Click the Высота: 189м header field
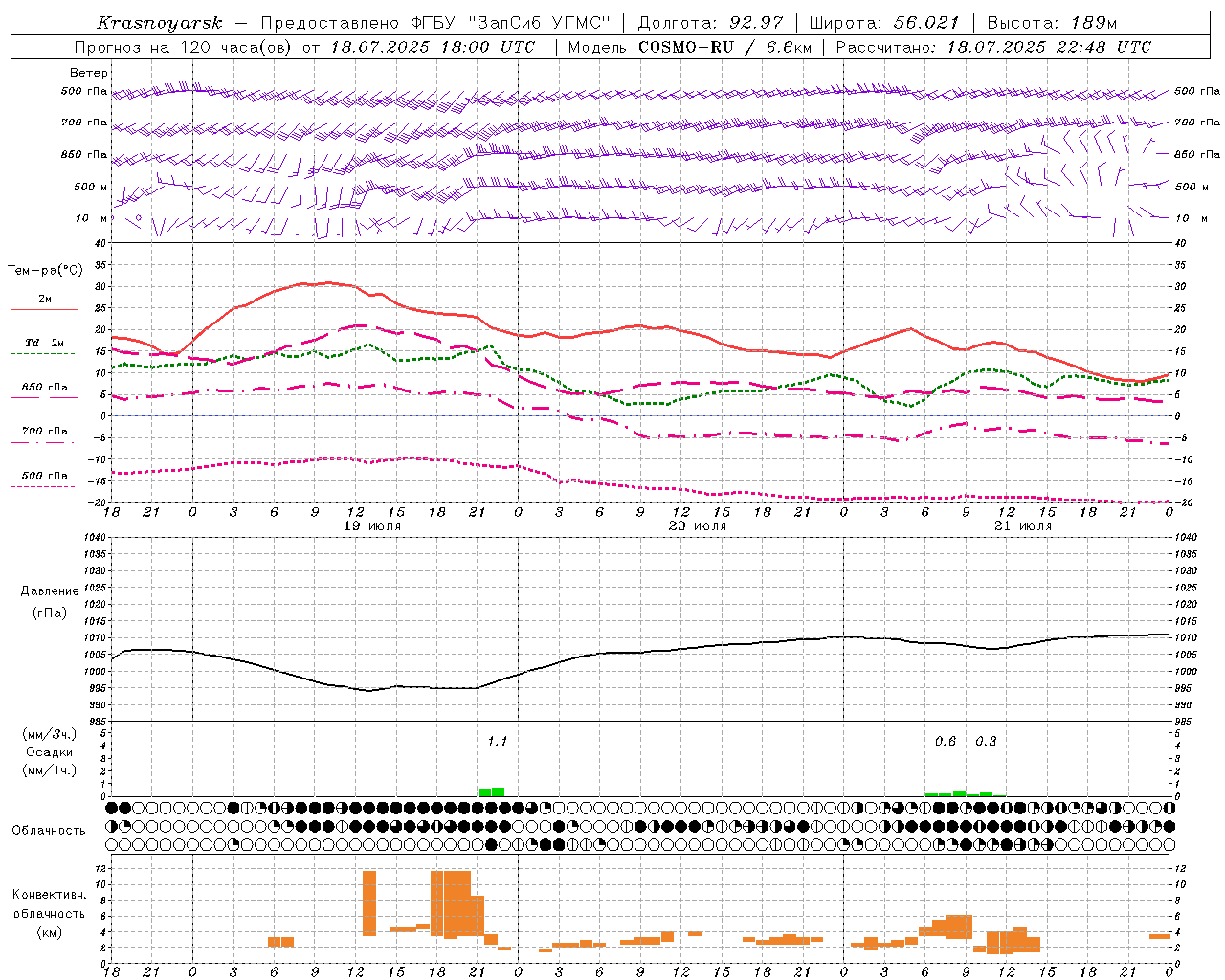 (x=1052, y=23)
